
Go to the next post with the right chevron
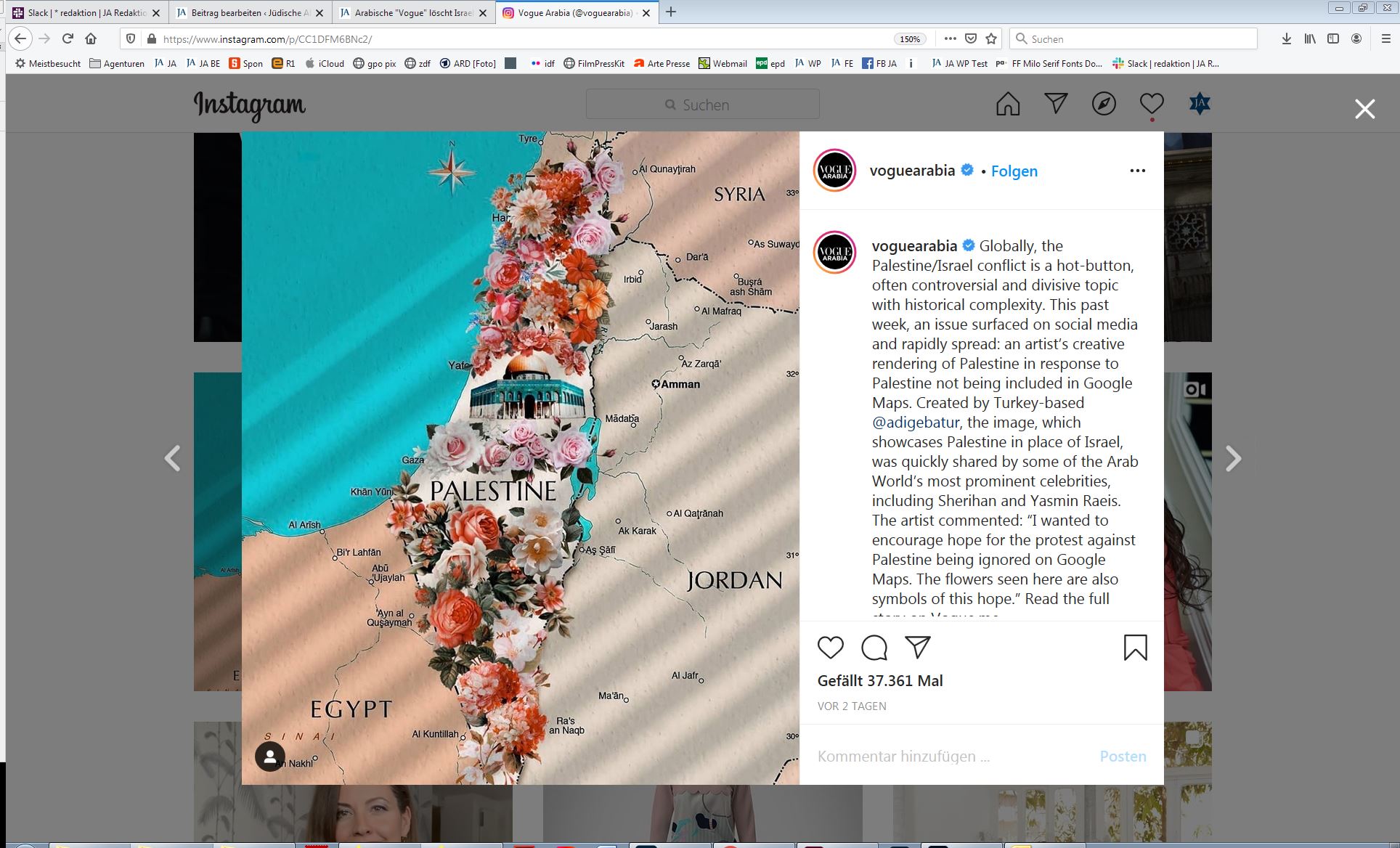click(1233, 458)
